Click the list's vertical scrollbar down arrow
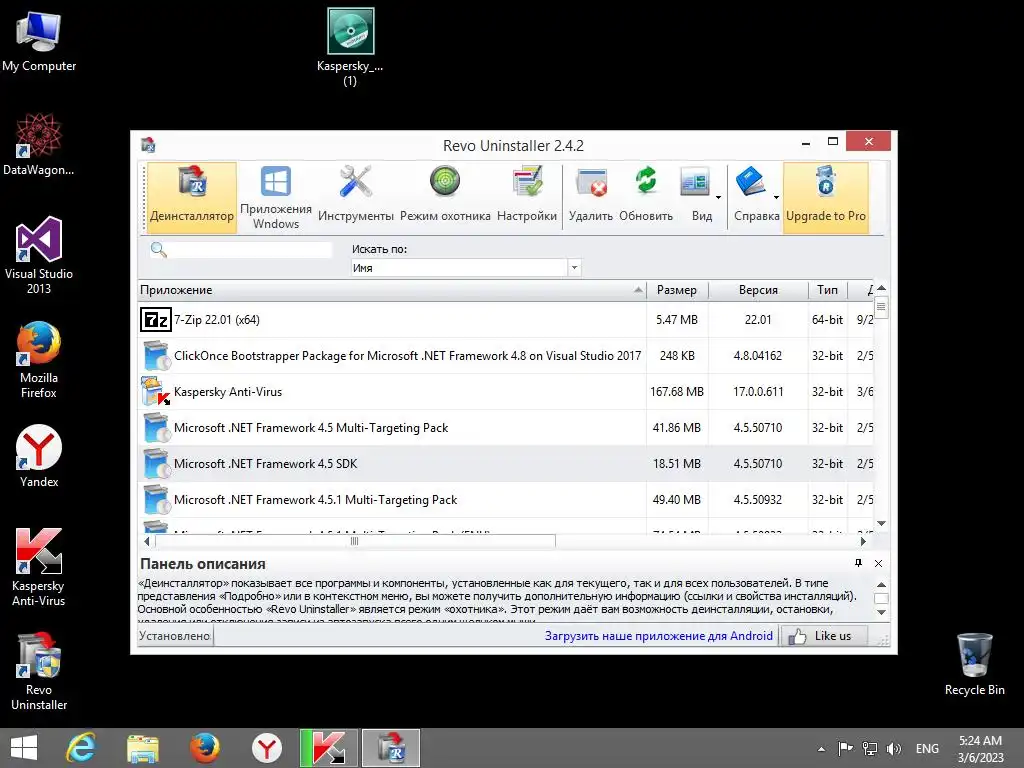This screenshot has height=768, width=1024. tap(881, 523)
